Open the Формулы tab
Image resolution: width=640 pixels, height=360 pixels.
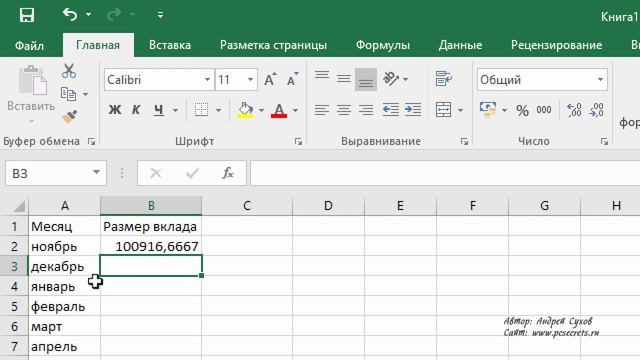point(382,45)
